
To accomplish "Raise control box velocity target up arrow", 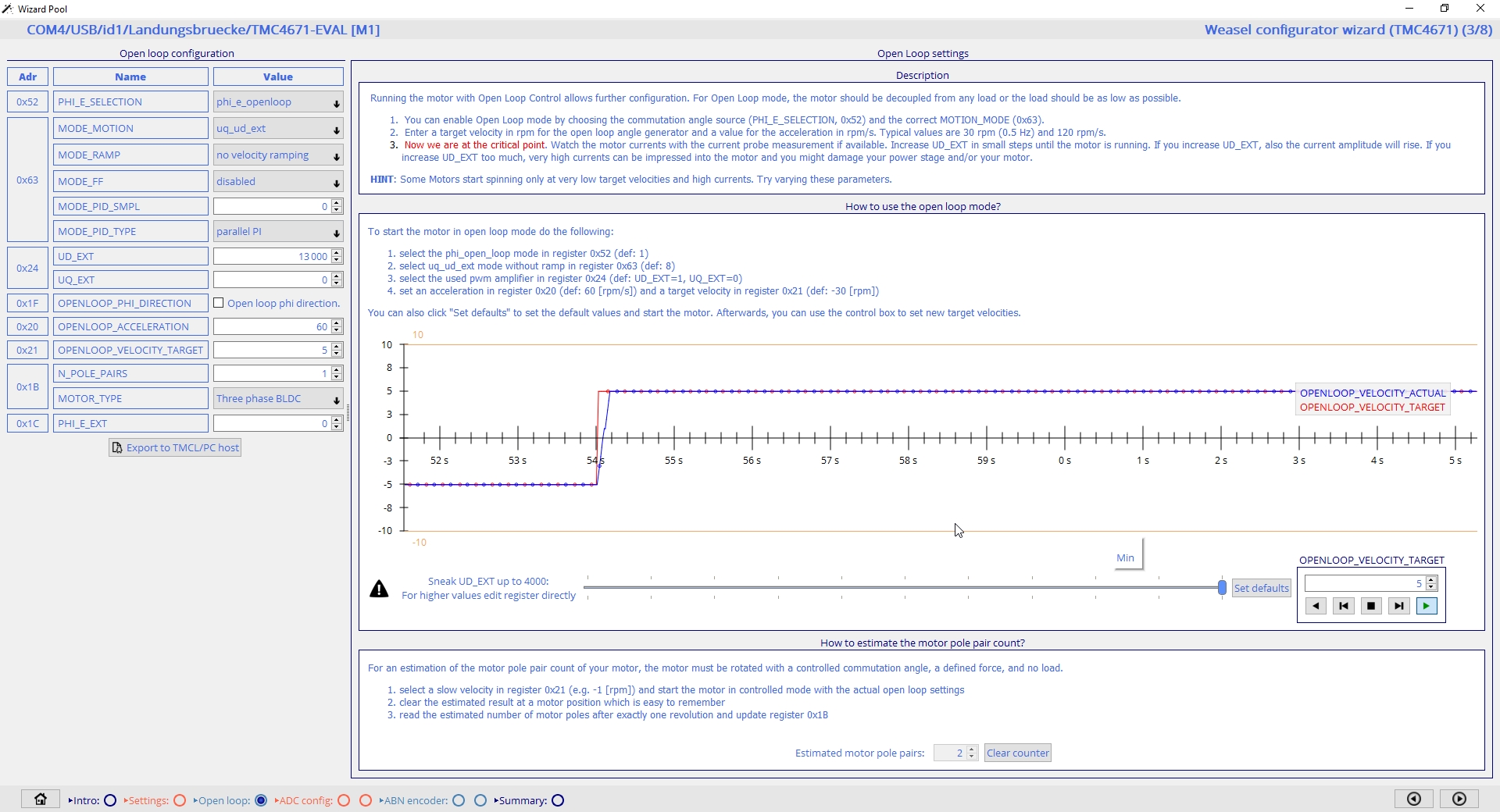I will click(1431, 580).
